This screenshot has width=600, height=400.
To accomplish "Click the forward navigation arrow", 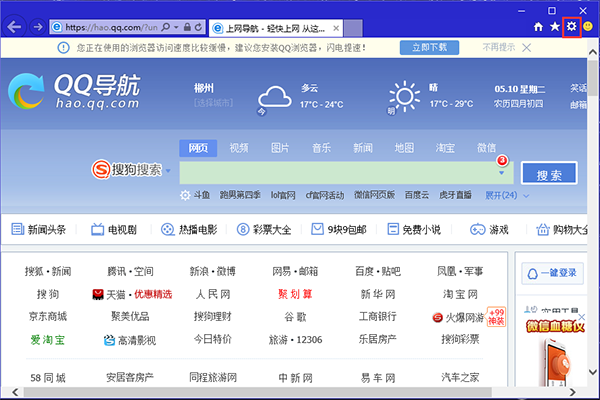I will pos(37,27).
